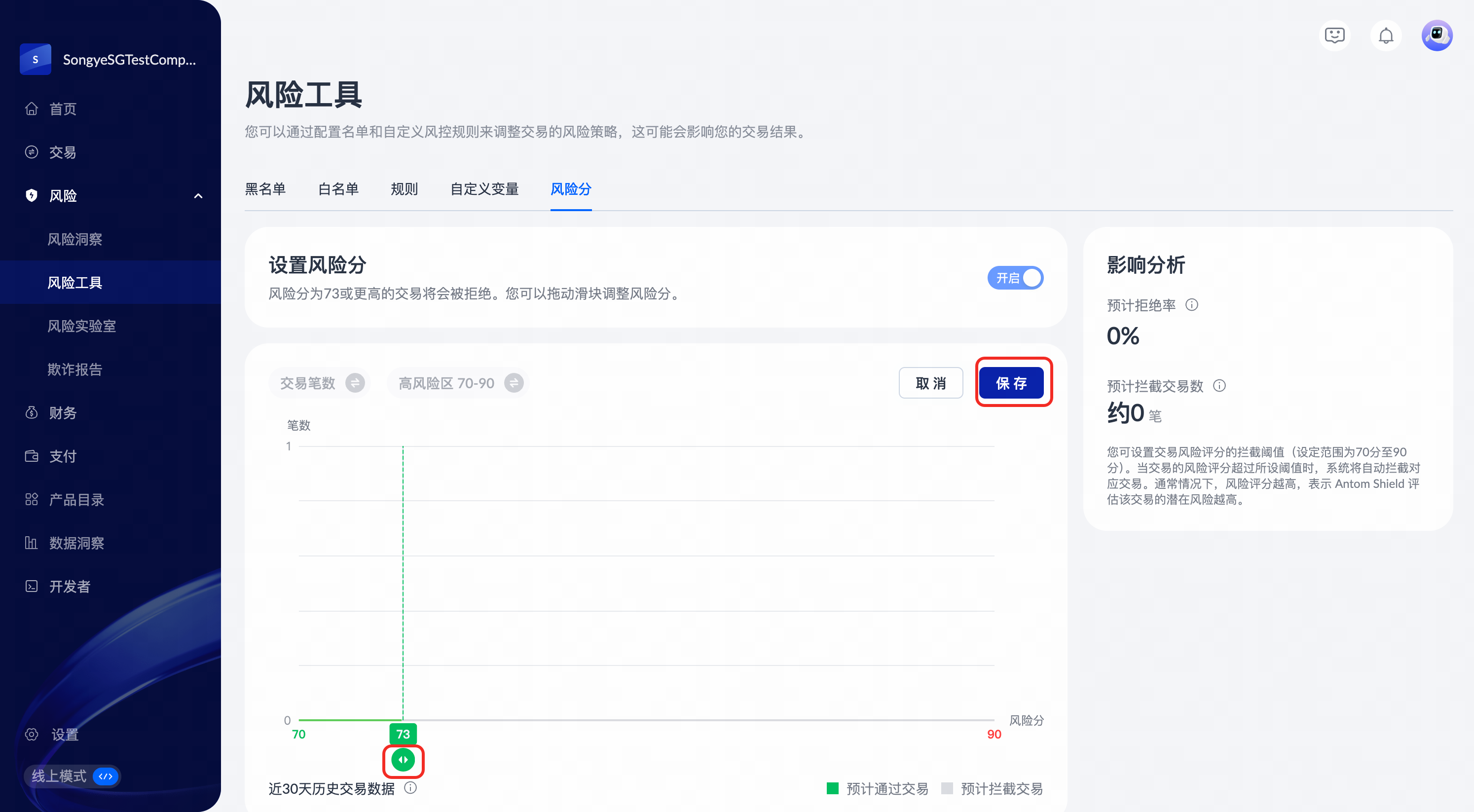This screenshot has width=1474, height=812.
Task: Collapse the 风险 sidebar section
Action: [x=198, y=196]
